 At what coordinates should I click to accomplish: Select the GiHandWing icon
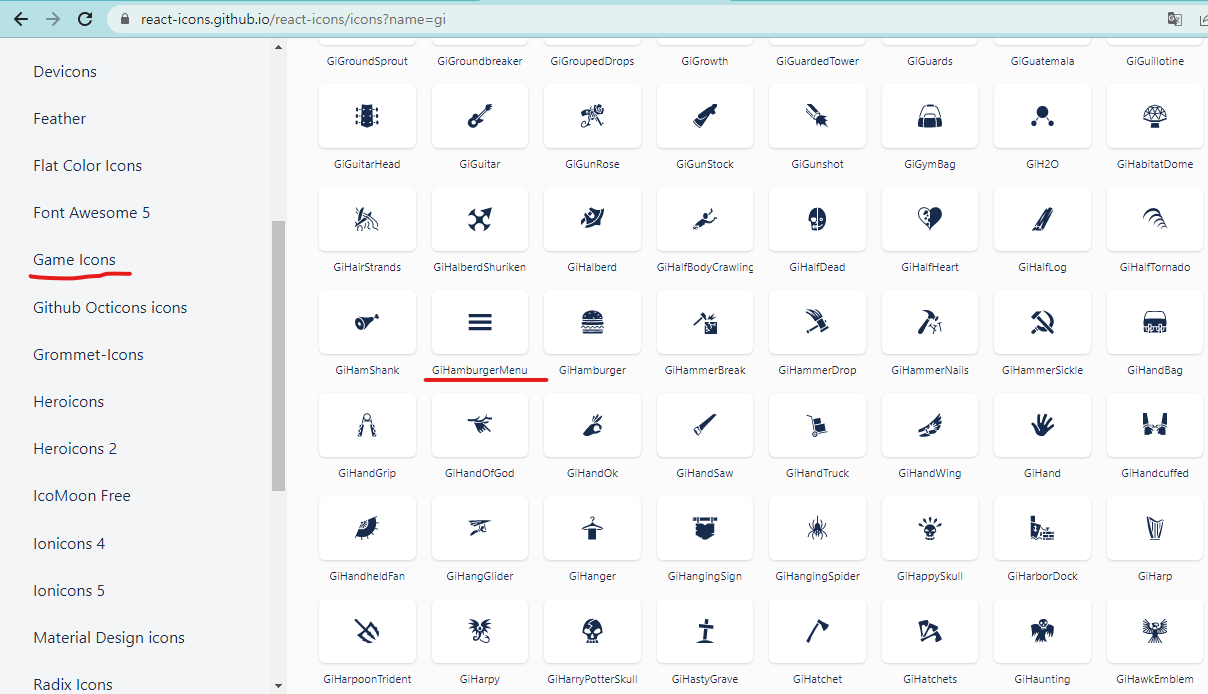pyautogui.click(x=930, y=425)
